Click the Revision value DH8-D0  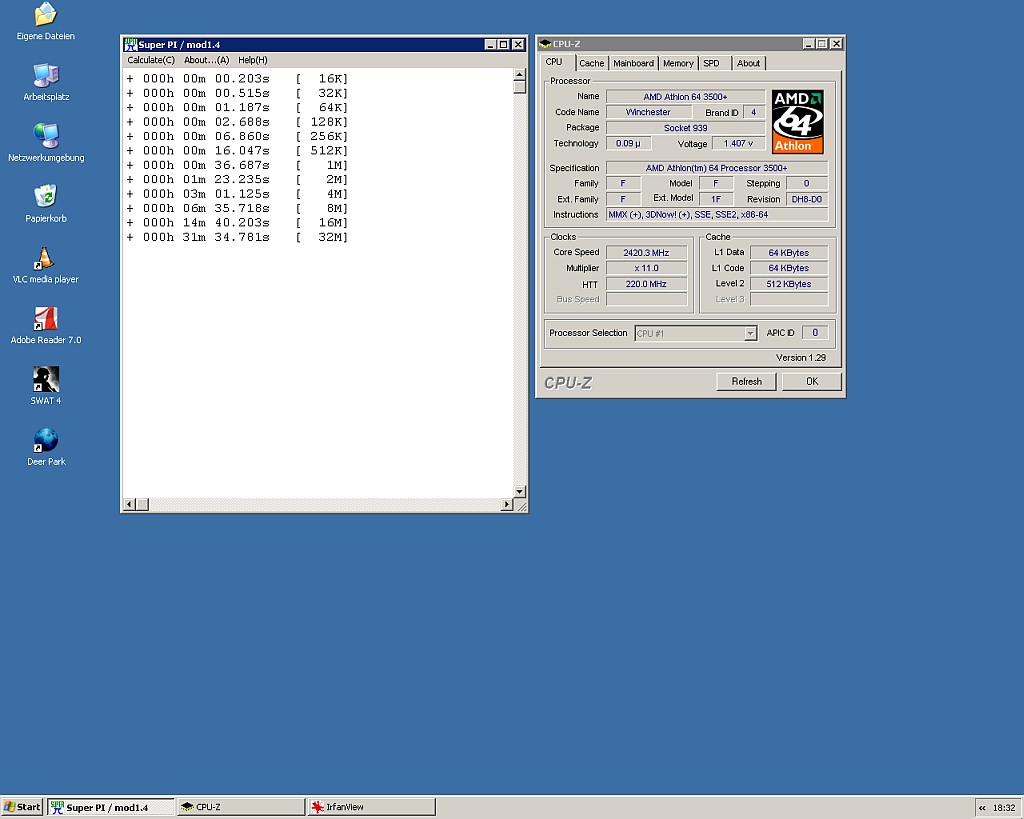point(807,199)
